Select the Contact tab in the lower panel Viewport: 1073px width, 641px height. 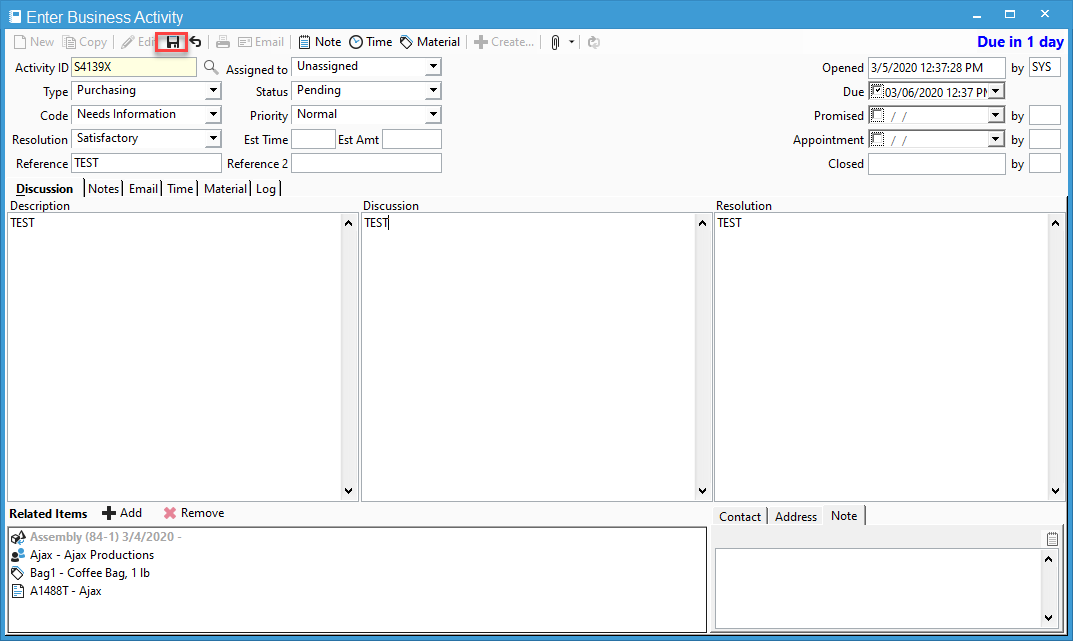click(740, 516)
